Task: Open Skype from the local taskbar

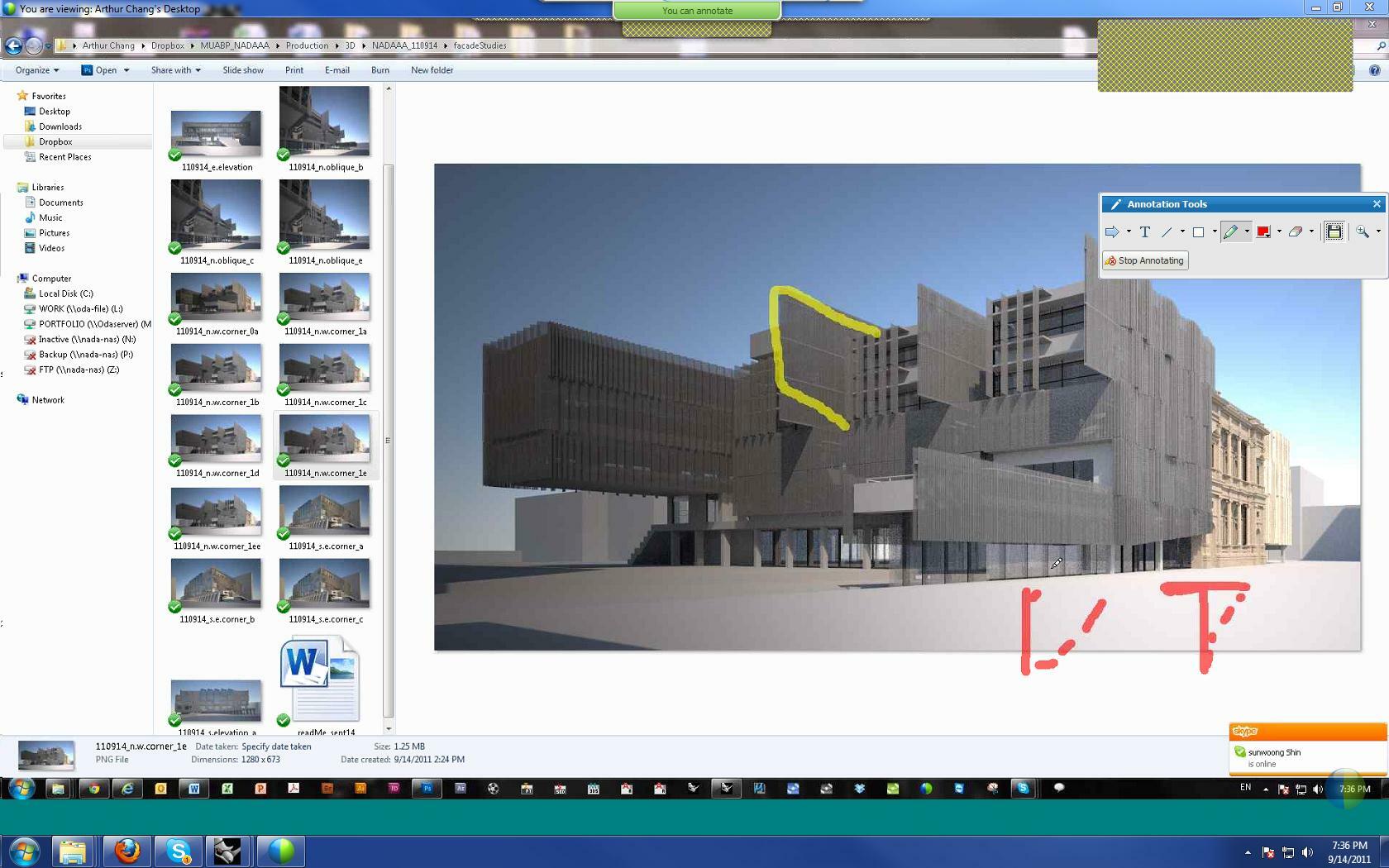Action: pyautogui.click(x=178, y=851)
